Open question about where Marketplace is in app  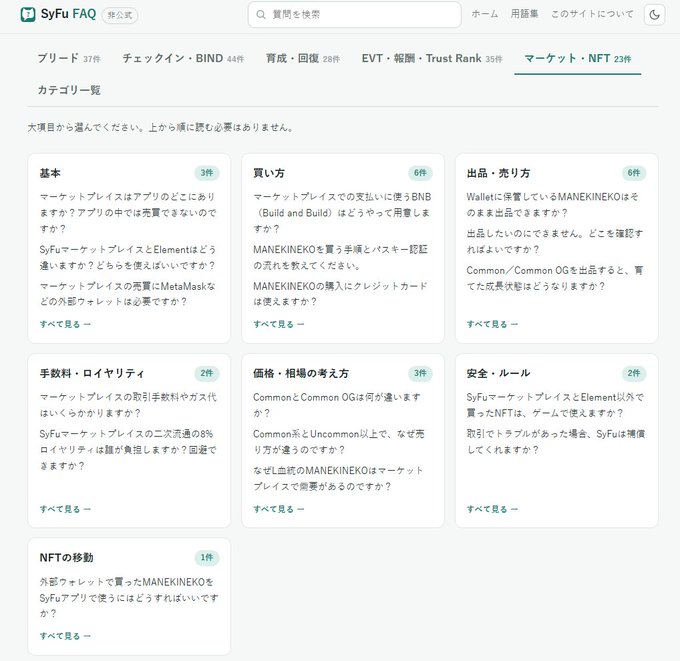128,213
